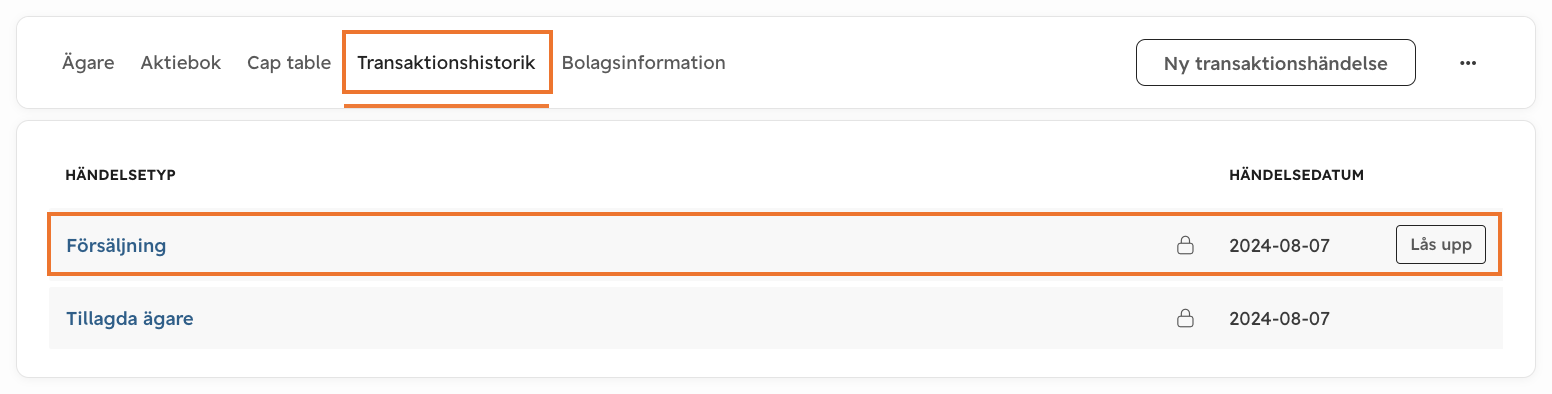Screen dimensions: 1552x394
Task: Unlock the sale with Lås upp button
Action: [x=1440, y=245]
